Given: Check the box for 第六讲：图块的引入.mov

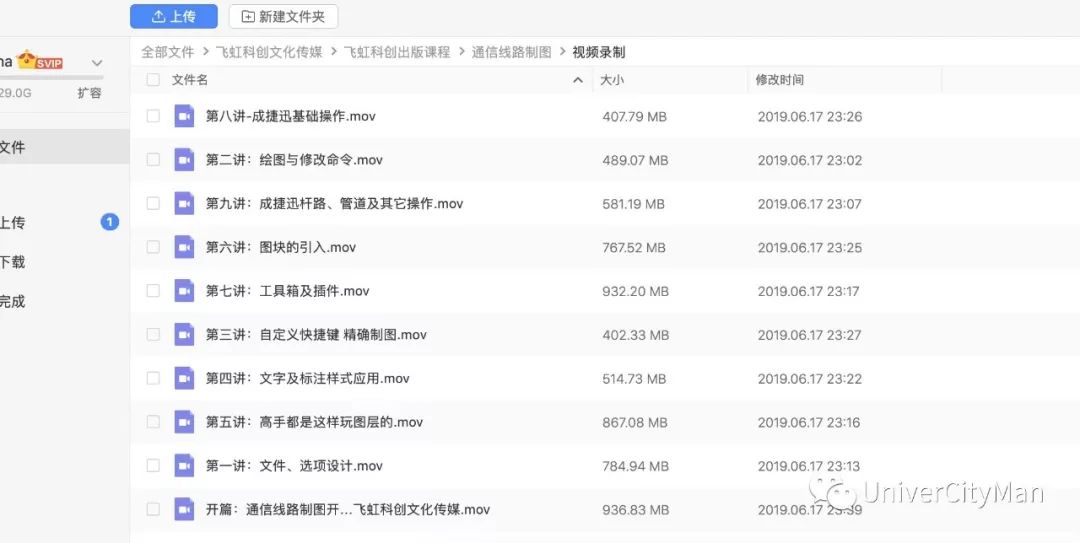Looking at the screenshot, I should pyautogui.click(x=153, y=247).
